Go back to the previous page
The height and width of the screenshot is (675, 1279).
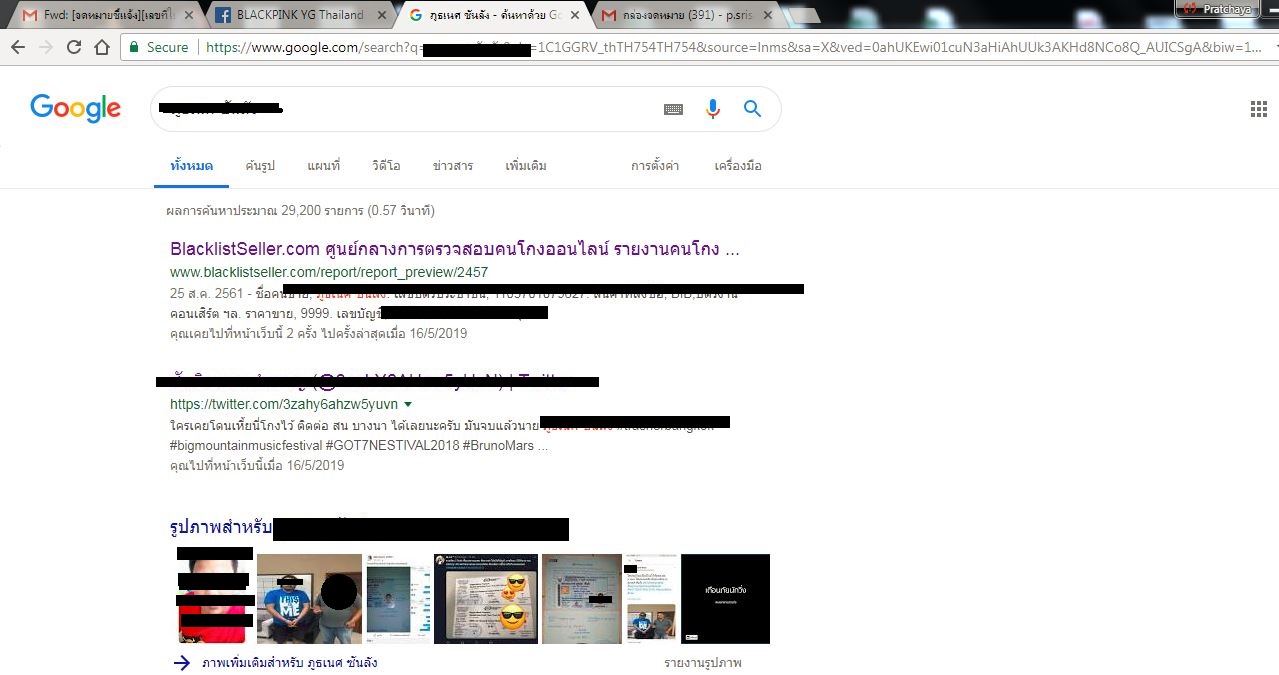[18, 47]
